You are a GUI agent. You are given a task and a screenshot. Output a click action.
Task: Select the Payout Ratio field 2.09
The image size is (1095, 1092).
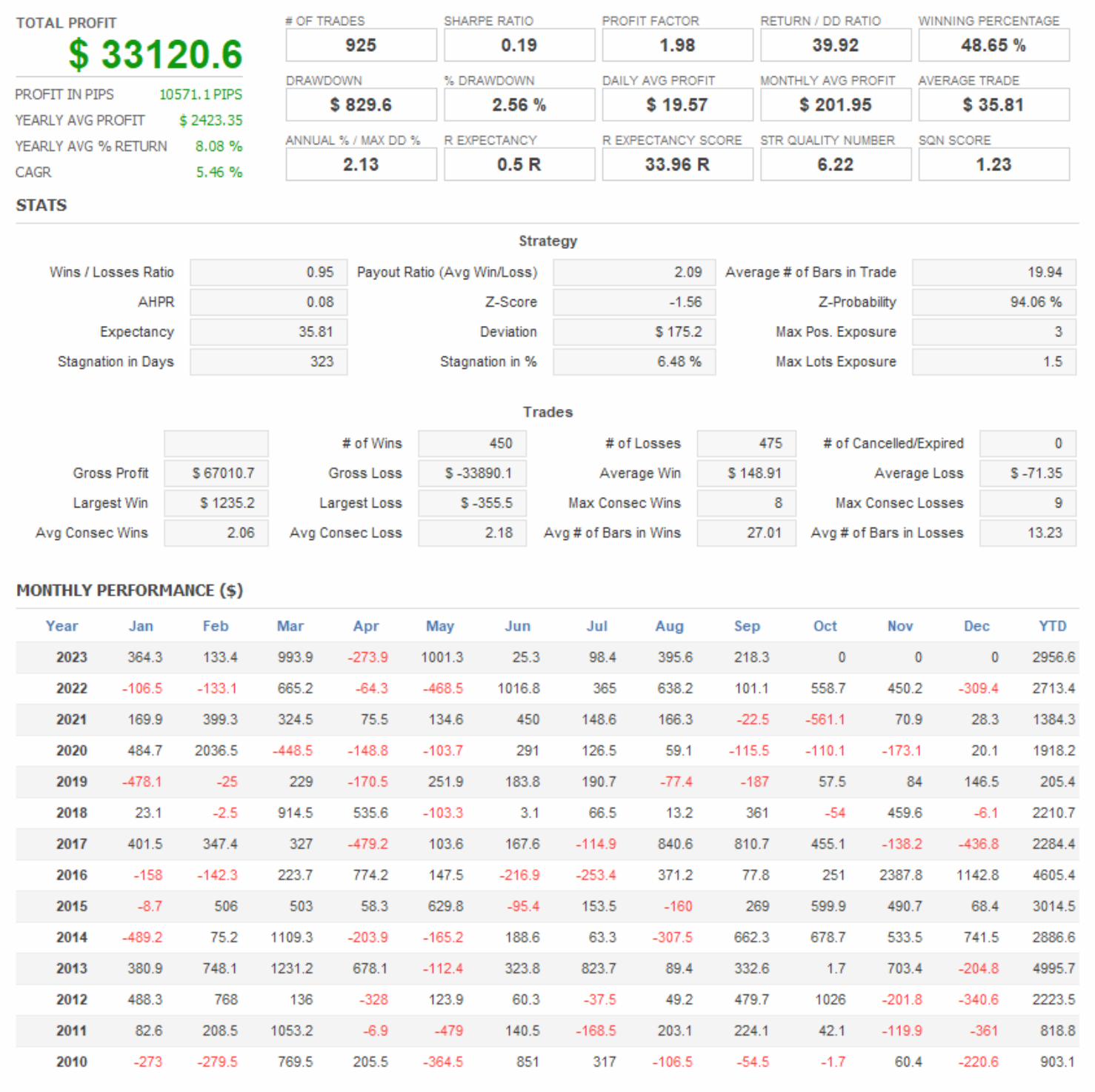click(x=634, y=272)
